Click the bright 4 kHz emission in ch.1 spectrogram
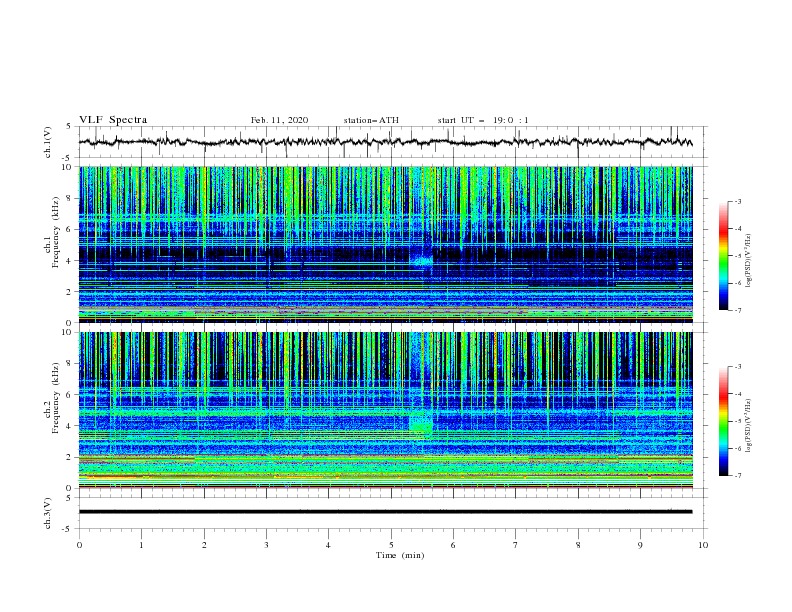Viewport: 792px width, 612px height. pyautogui.click(x=422, y=261)
